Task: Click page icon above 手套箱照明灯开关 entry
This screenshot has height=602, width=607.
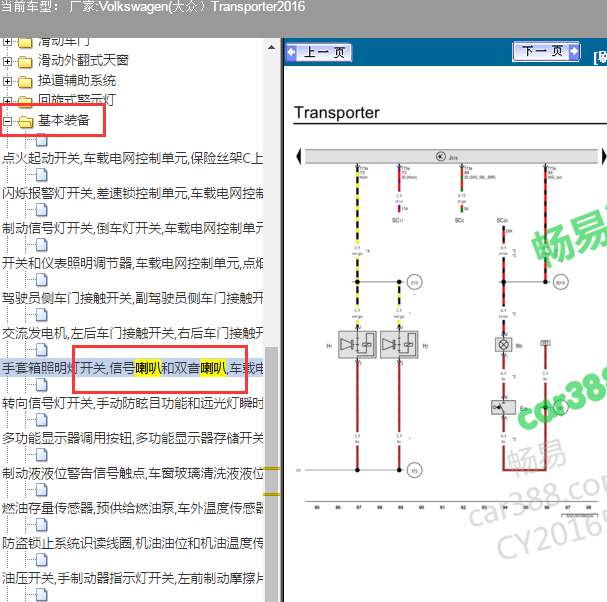Action: (x=42, y=350)
